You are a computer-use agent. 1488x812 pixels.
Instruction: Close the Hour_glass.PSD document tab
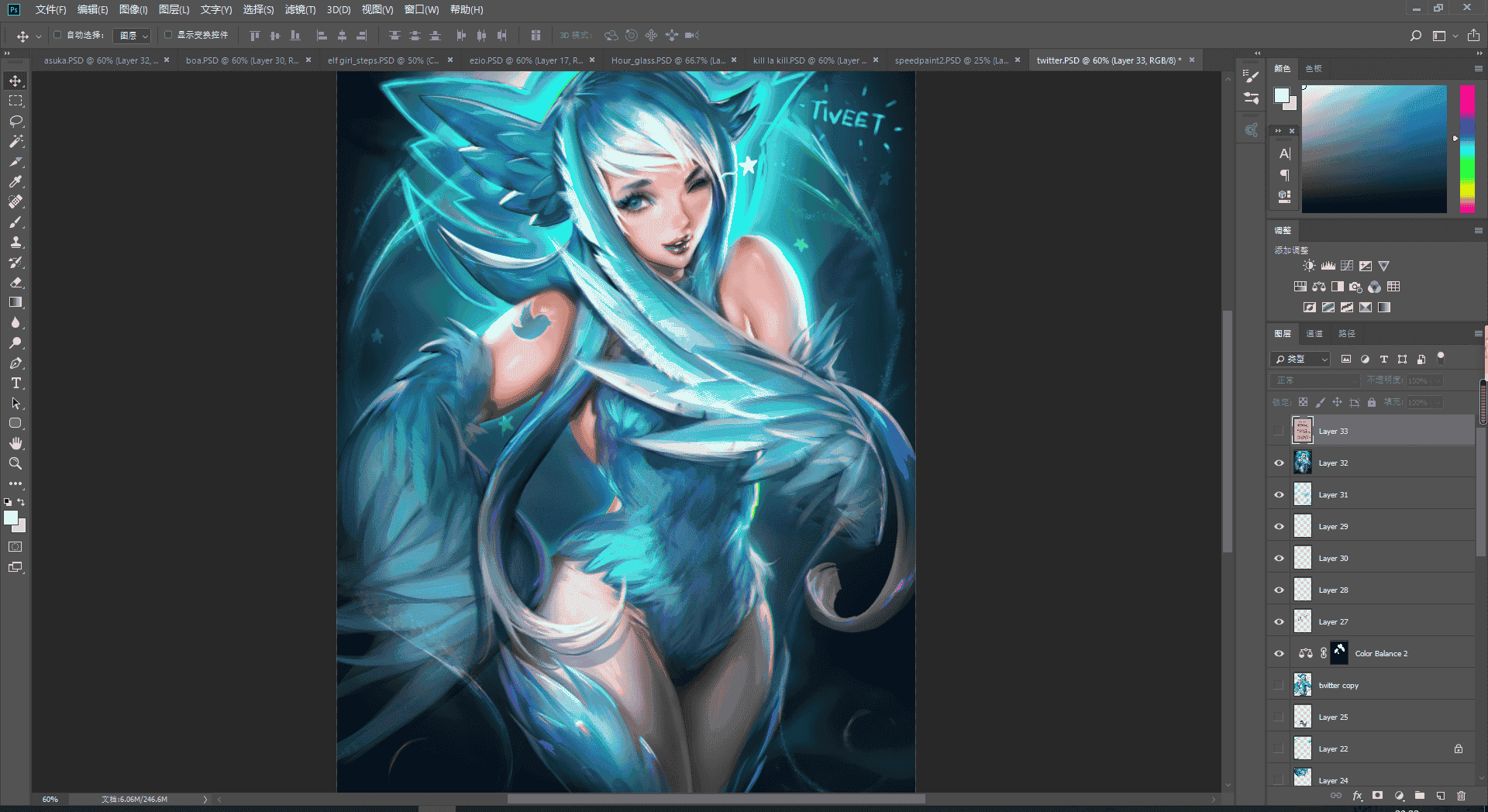click(734, 60)
